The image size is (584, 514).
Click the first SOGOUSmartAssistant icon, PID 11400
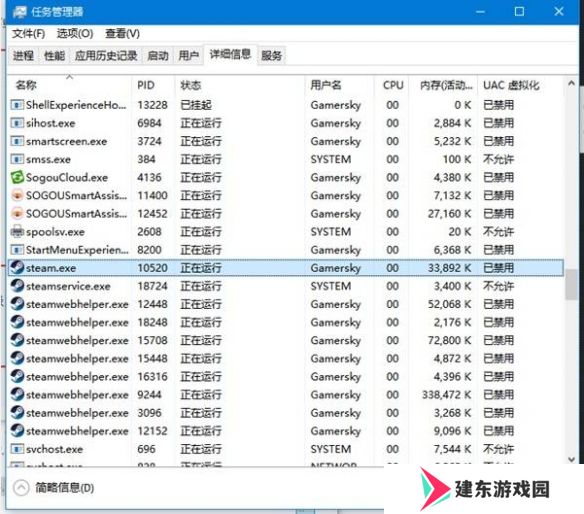tap(17, 195)
